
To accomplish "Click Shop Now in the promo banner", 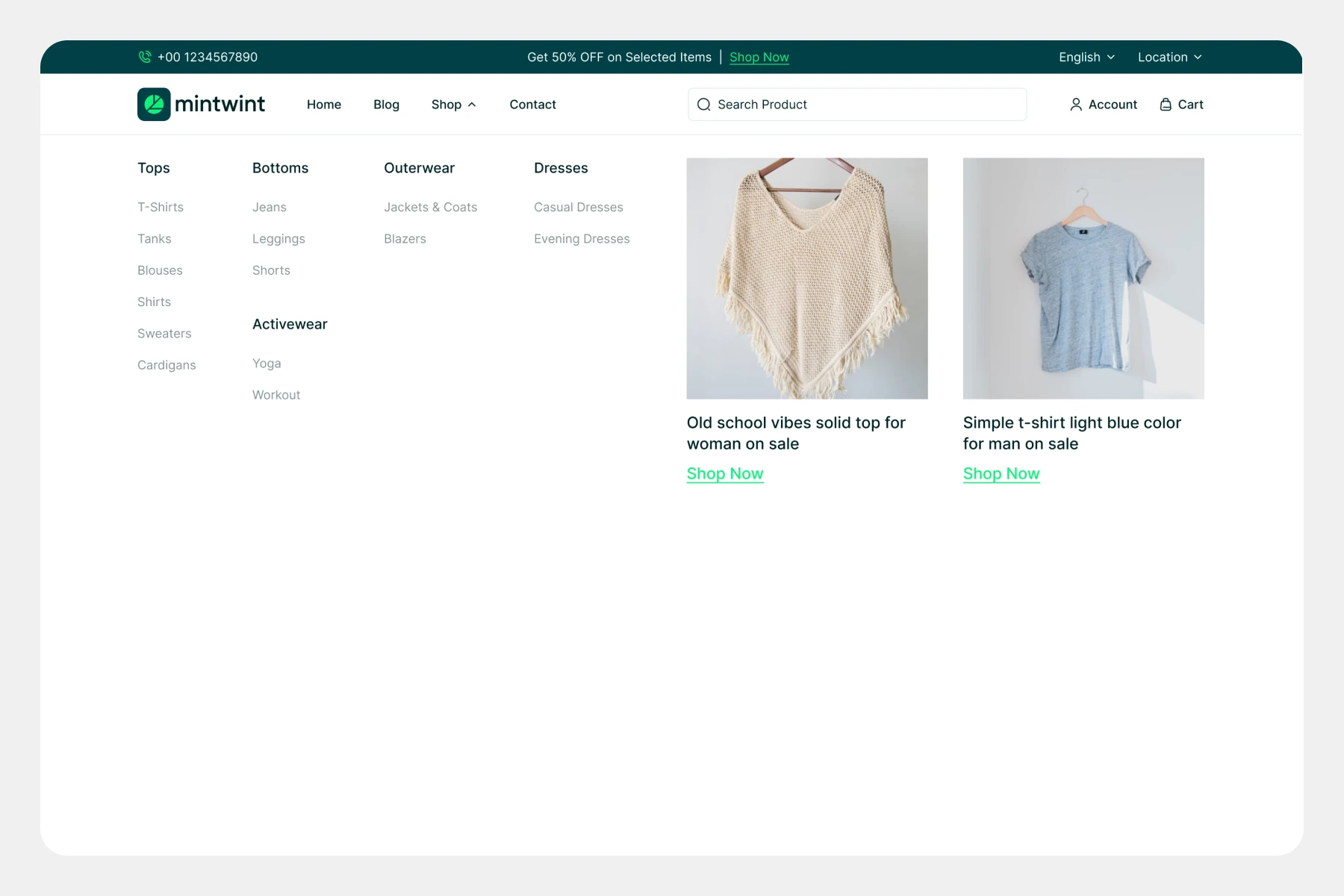I will 759,57.
